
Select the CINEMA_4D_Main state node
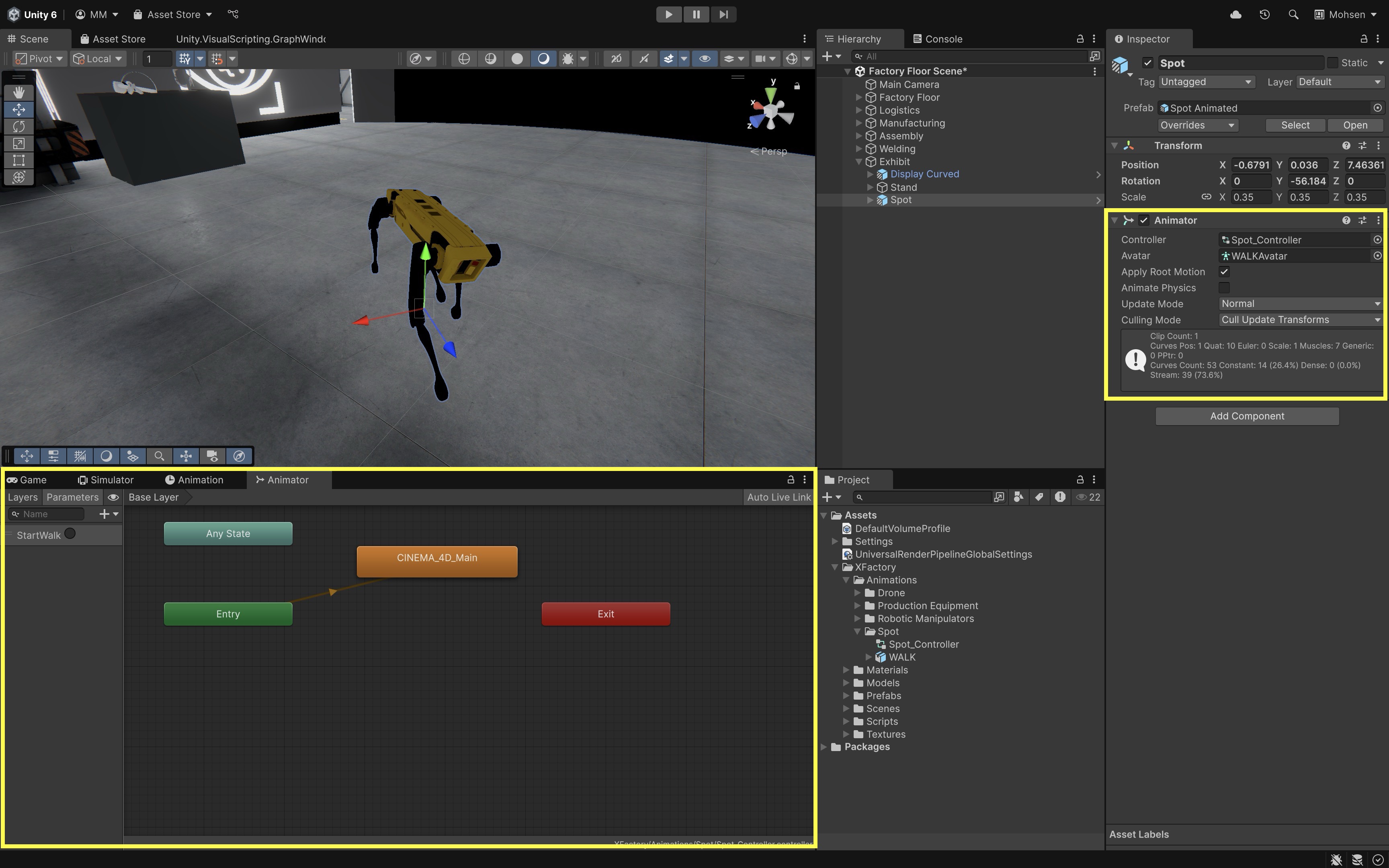(x=437, y=561)
